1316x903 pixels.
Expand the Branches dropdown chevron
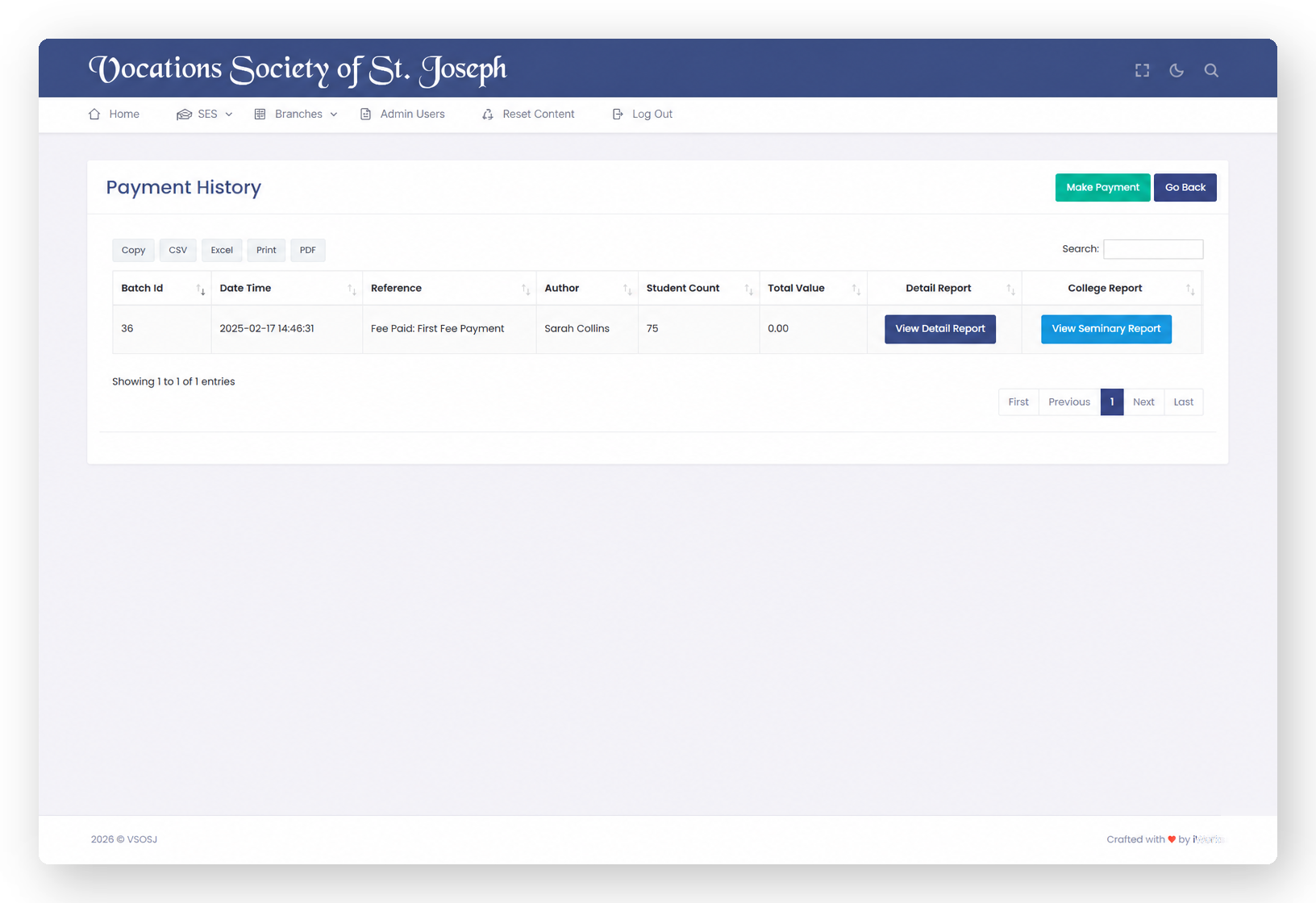[x=334, y=114]
